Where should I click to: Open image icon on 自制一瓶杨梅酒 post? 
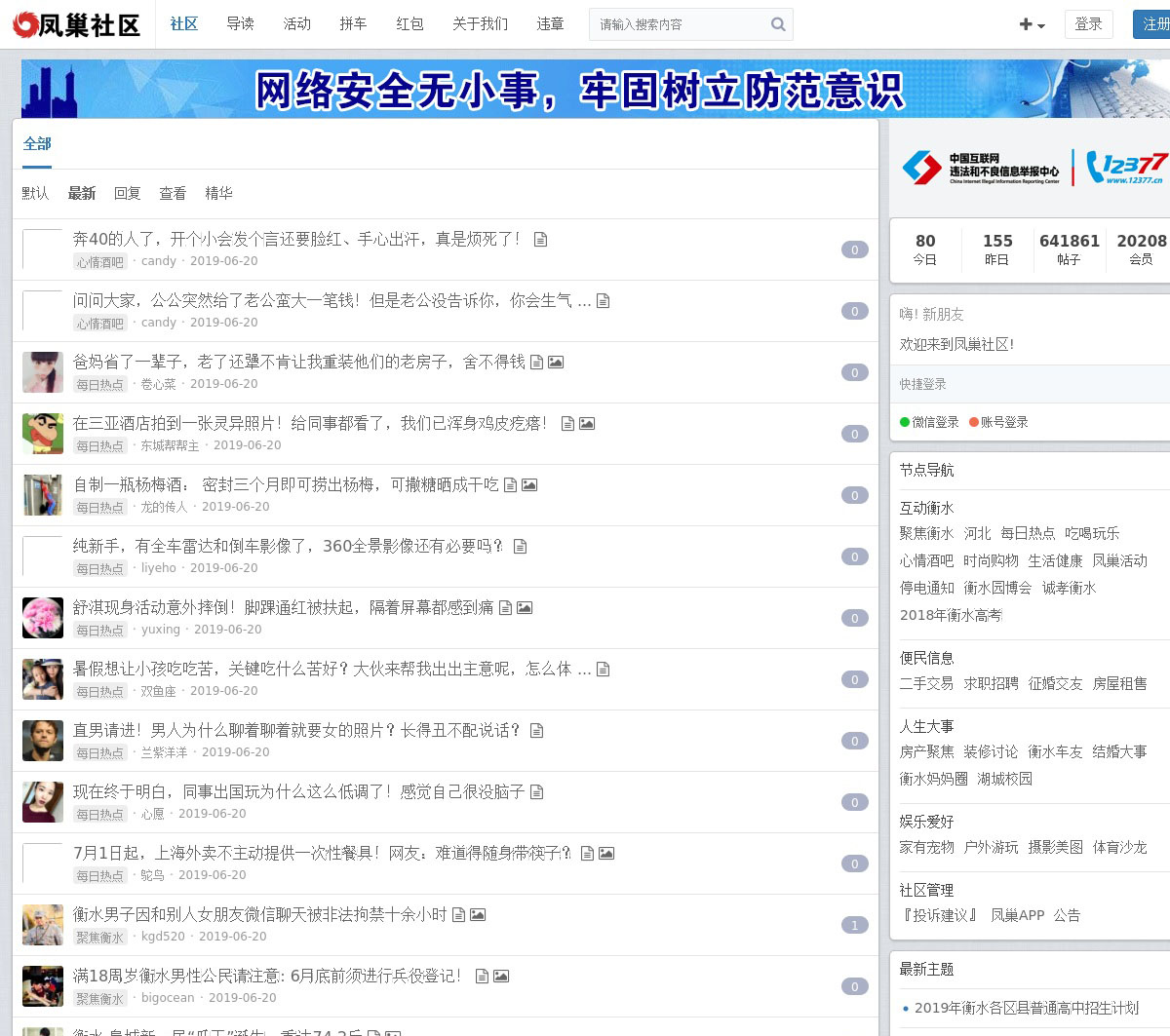(529, 484)
